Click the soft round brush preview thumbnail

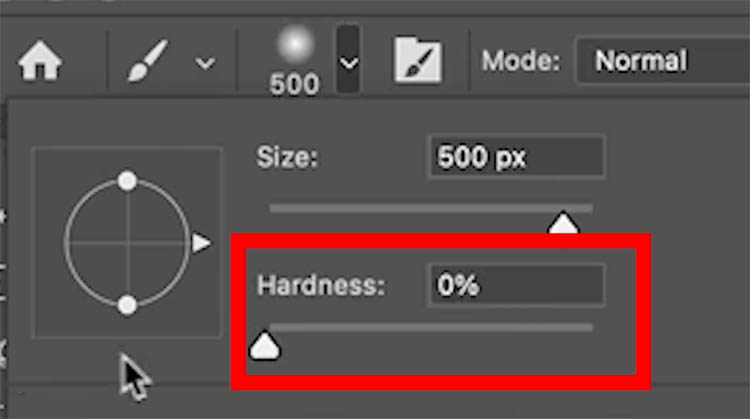pyautogui.click(x=296, y=45)
